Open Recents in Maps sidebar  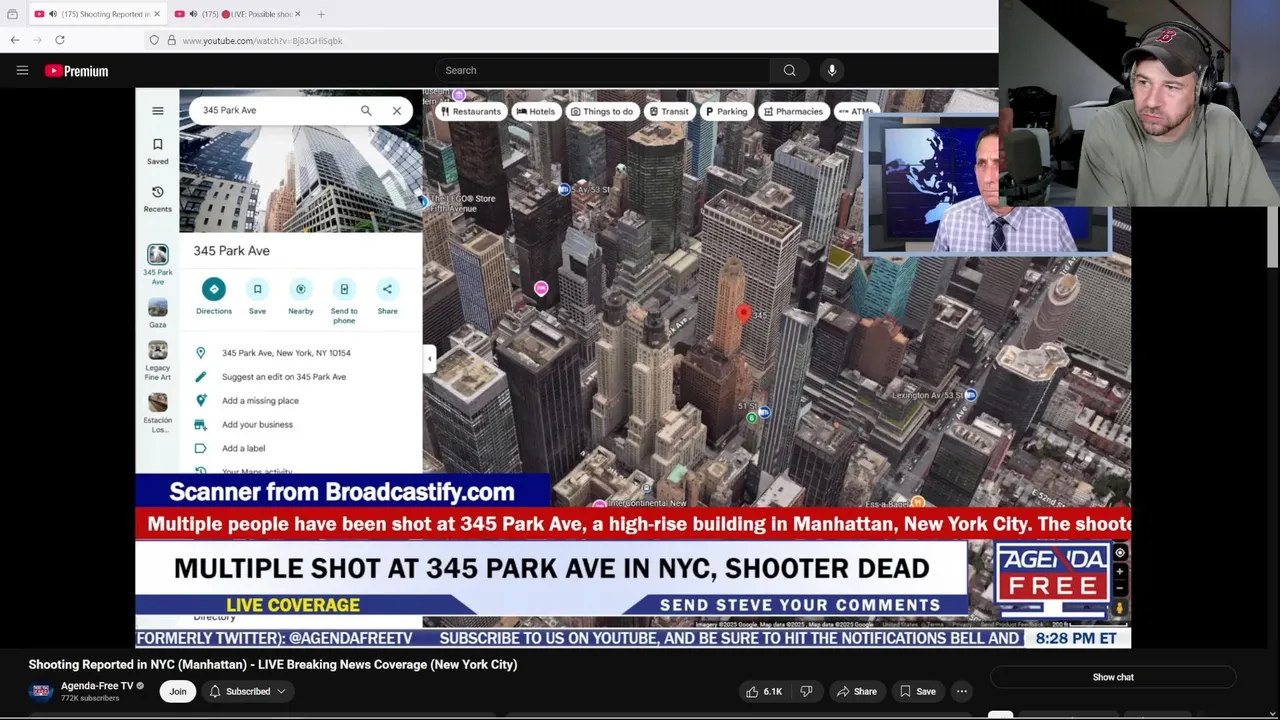click(x=158, y=199)
